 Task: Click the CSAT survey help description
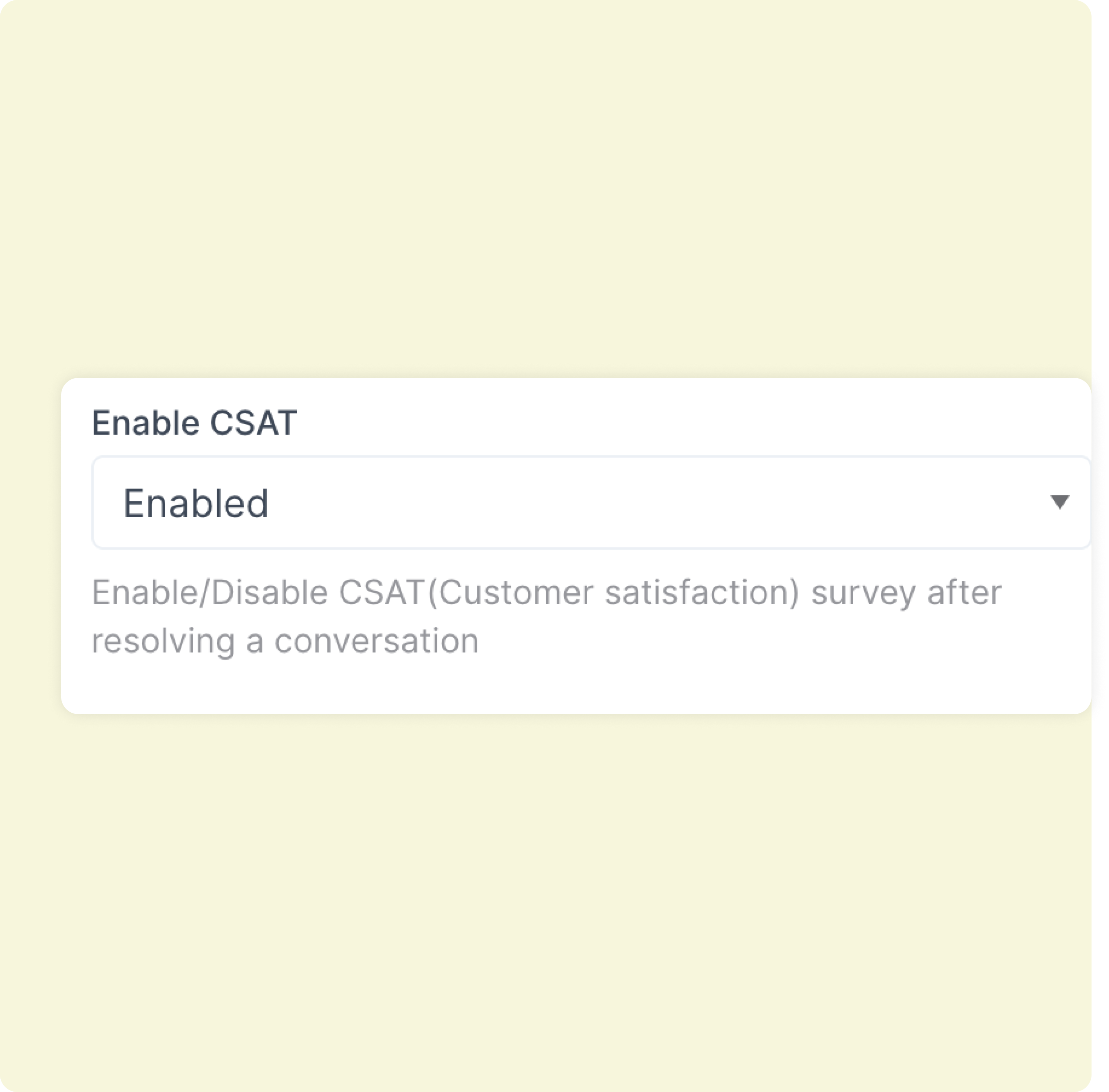coord(546,616)
